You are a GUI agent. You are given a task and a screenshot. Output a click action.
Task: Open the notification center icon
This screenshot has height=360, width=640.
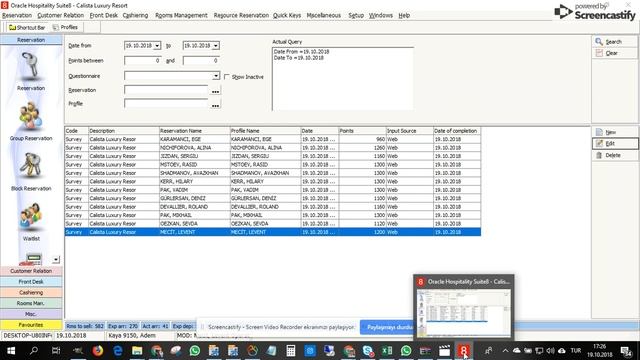coord(626,351)
